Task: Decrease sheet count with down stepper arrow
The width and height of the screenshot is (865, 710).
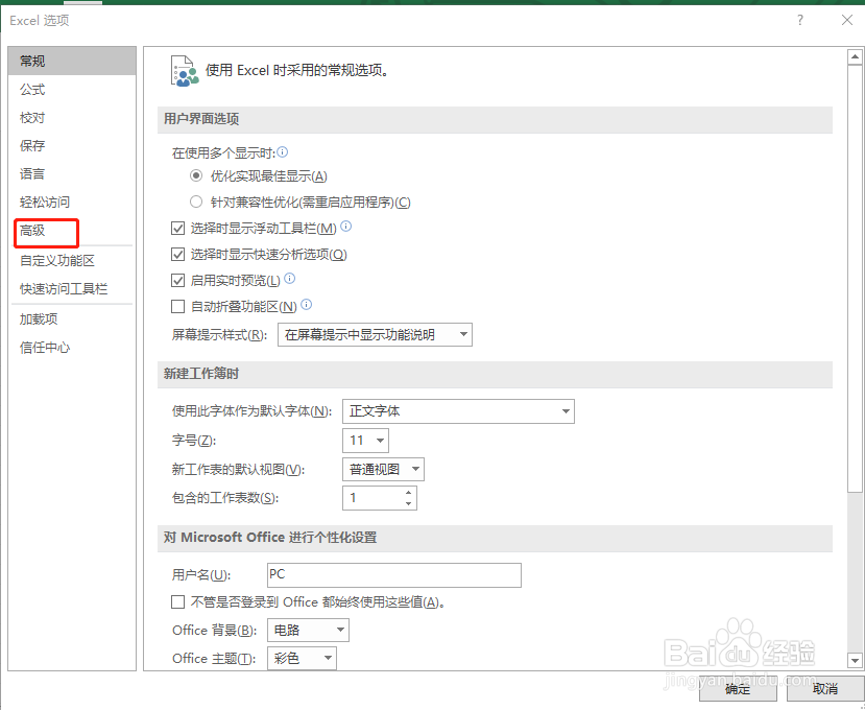Action: click(408, 503)
